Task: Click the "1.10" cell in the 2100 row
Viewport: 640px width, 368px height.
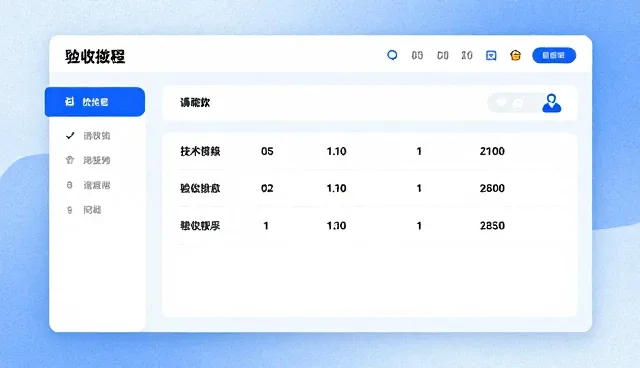Action: click(336, 151)
